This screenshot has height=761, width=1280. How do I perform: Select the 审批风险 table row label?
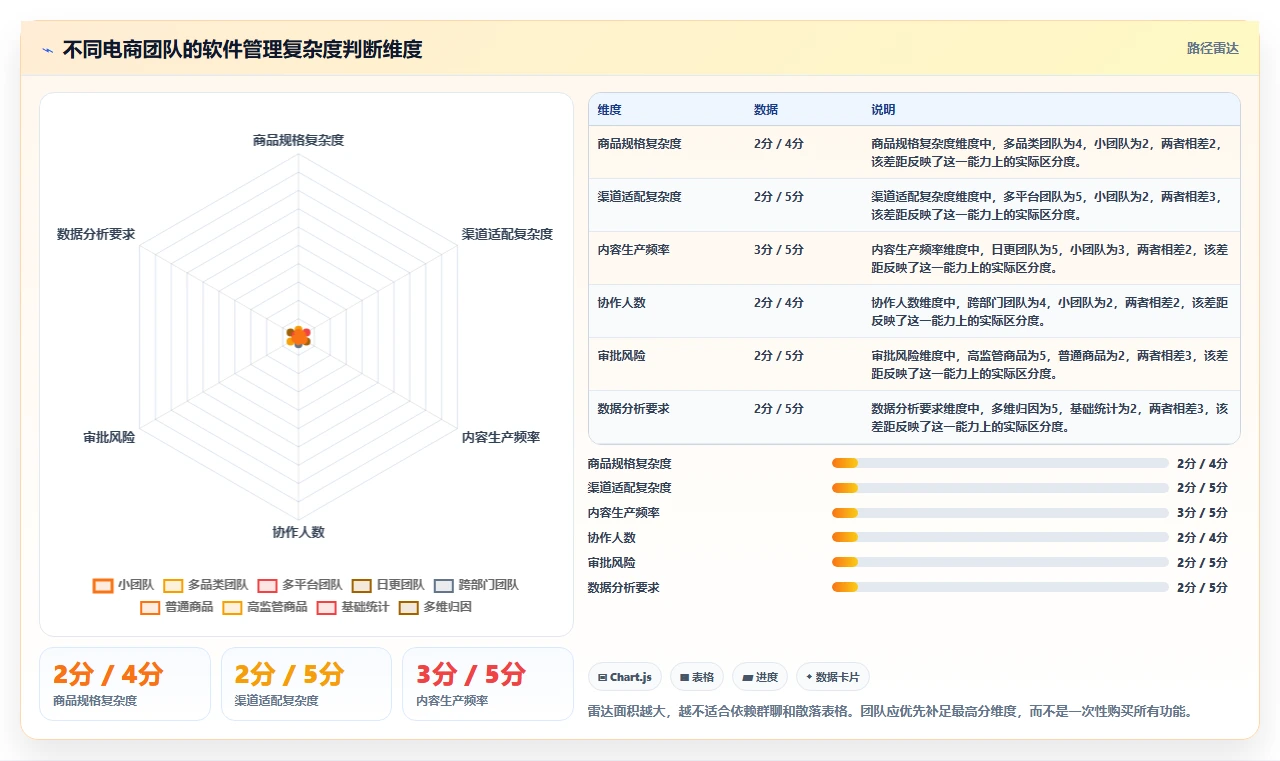tap(621, 355)
